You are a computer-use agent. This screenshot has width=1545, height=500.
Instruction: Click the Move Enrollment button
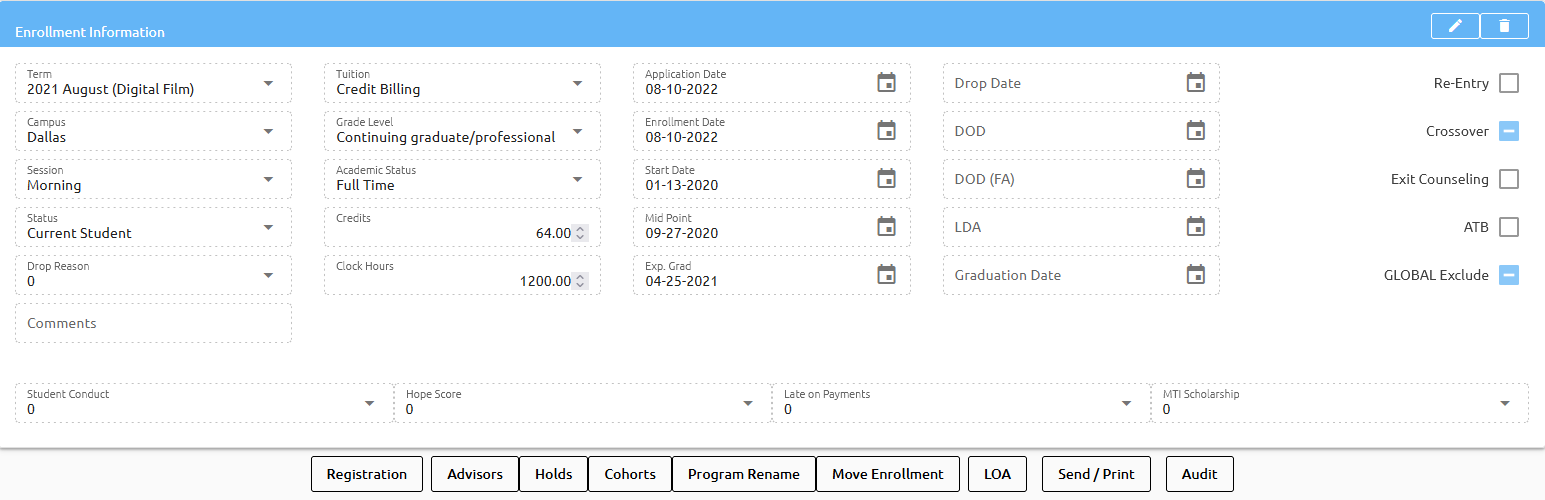coord(887,474)
